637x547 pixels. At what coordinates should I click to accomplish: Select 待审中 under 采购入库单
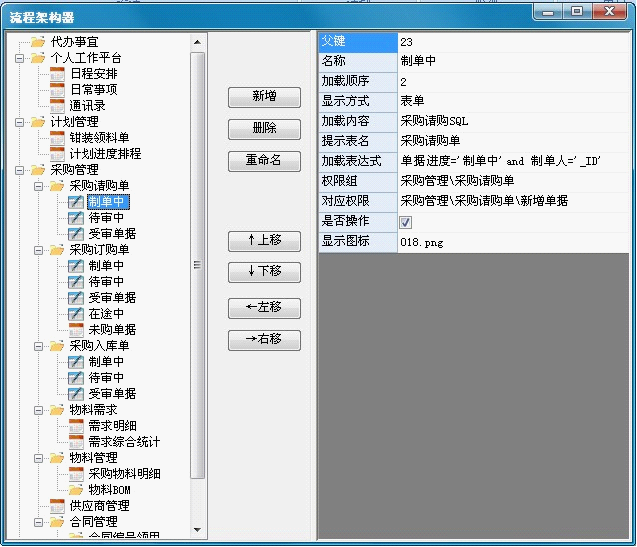point(106,378)
